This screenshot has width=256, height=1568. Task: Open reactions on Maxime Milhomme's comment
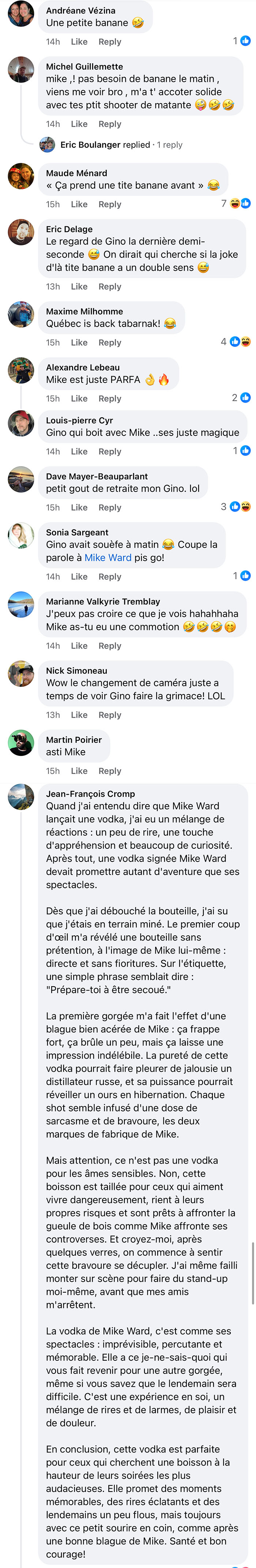[236, 342]
